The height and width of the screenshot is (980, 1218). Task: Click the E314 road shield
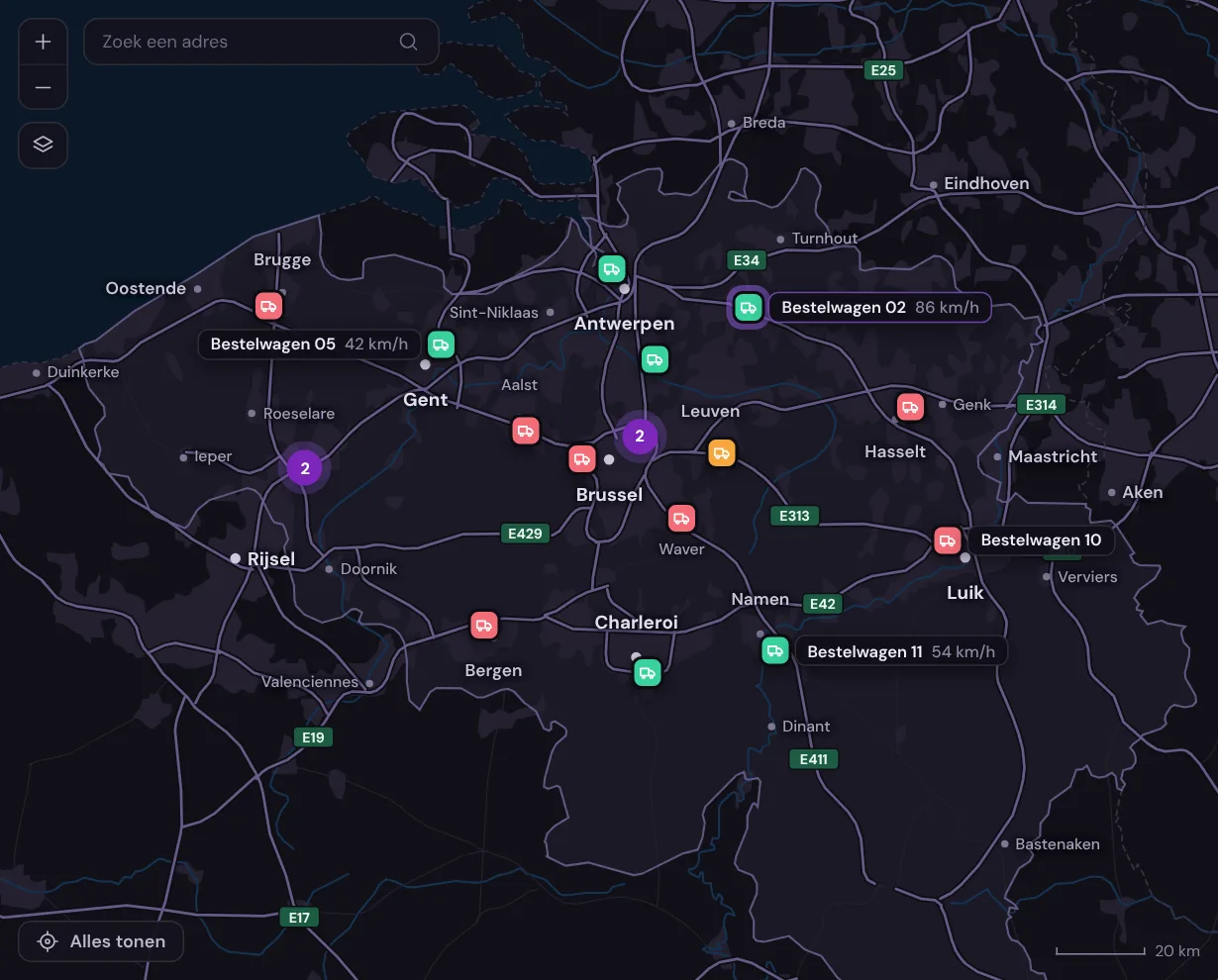(1041, 404)
